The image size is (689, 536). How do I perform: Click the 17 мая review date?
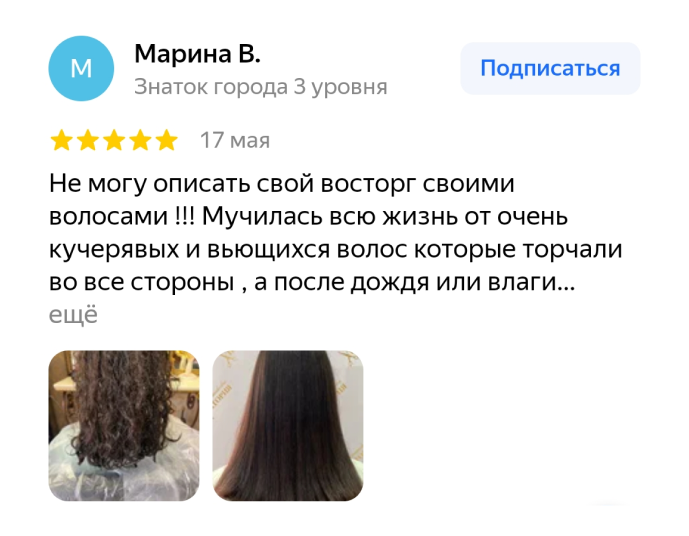coord(235,141)
